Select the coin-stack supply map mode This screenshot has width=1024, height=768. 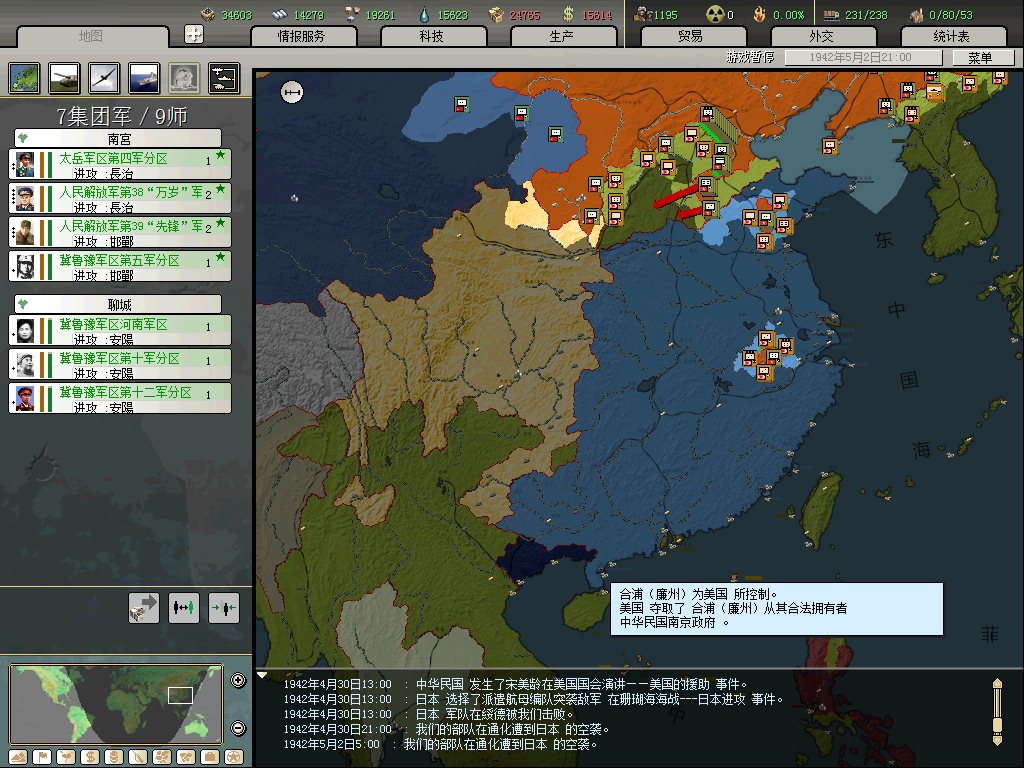click(x=114, y=757)
